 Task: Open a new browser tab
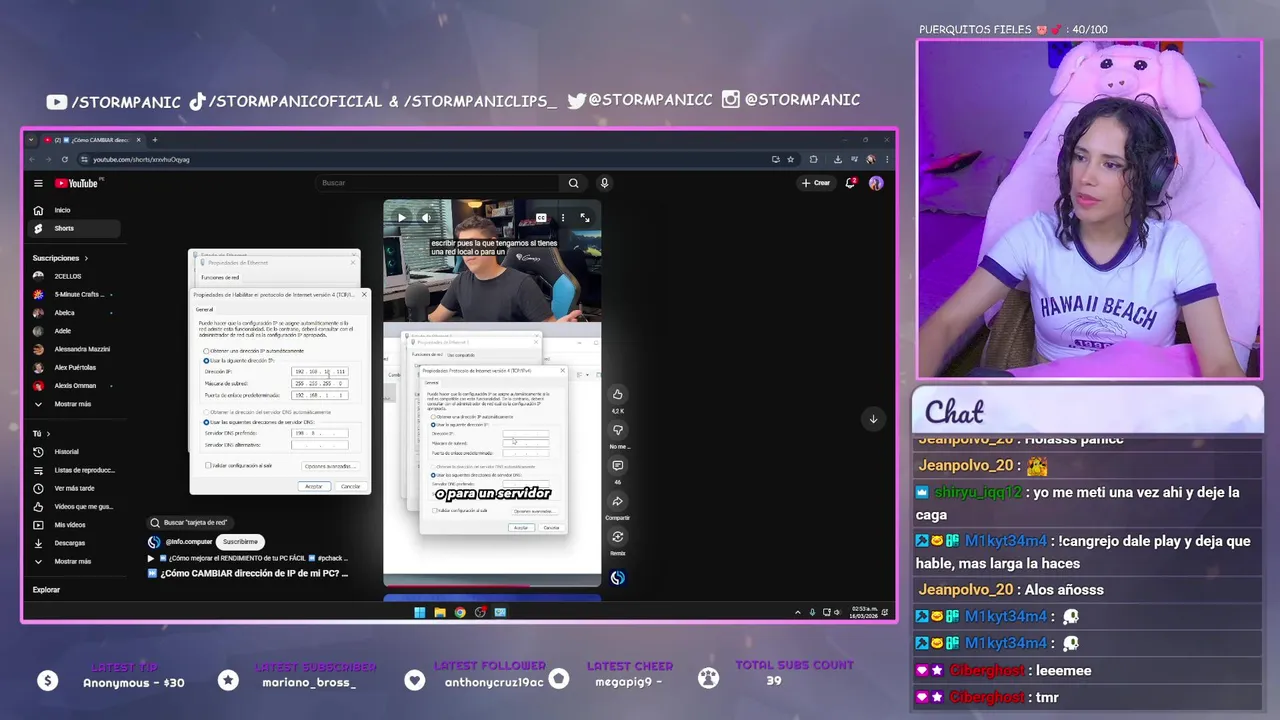[155, 140]
